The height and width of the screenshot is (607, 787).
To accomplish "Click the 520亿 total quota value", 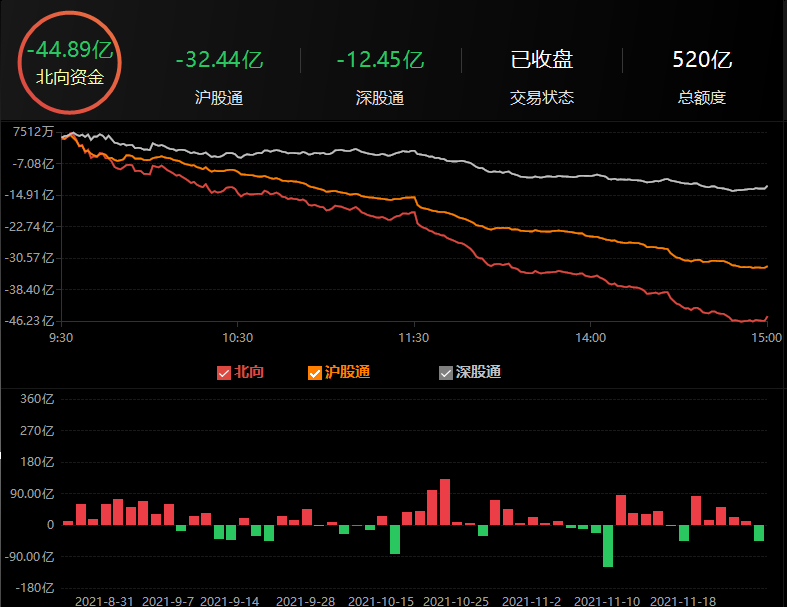I will [x=703, y=60].
